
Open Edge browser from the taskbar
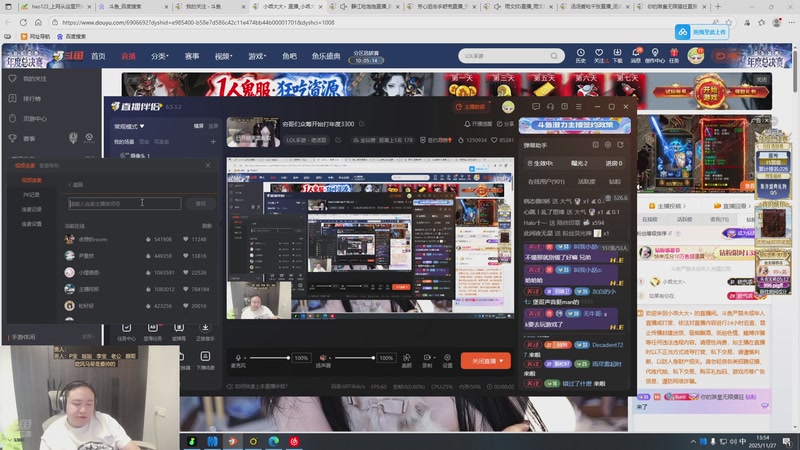[274, 441]
